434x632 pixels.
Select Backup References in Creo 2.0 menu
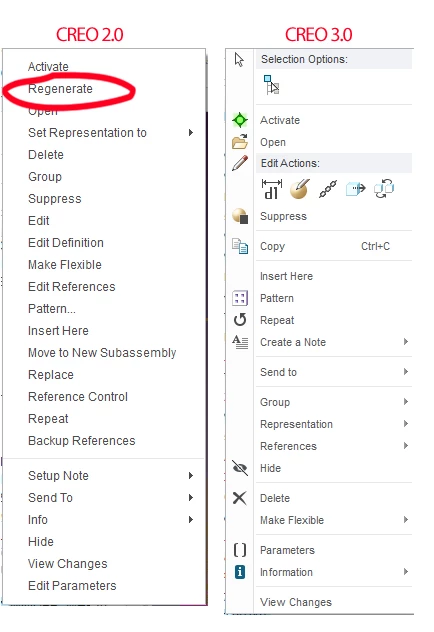click(81, 441)
